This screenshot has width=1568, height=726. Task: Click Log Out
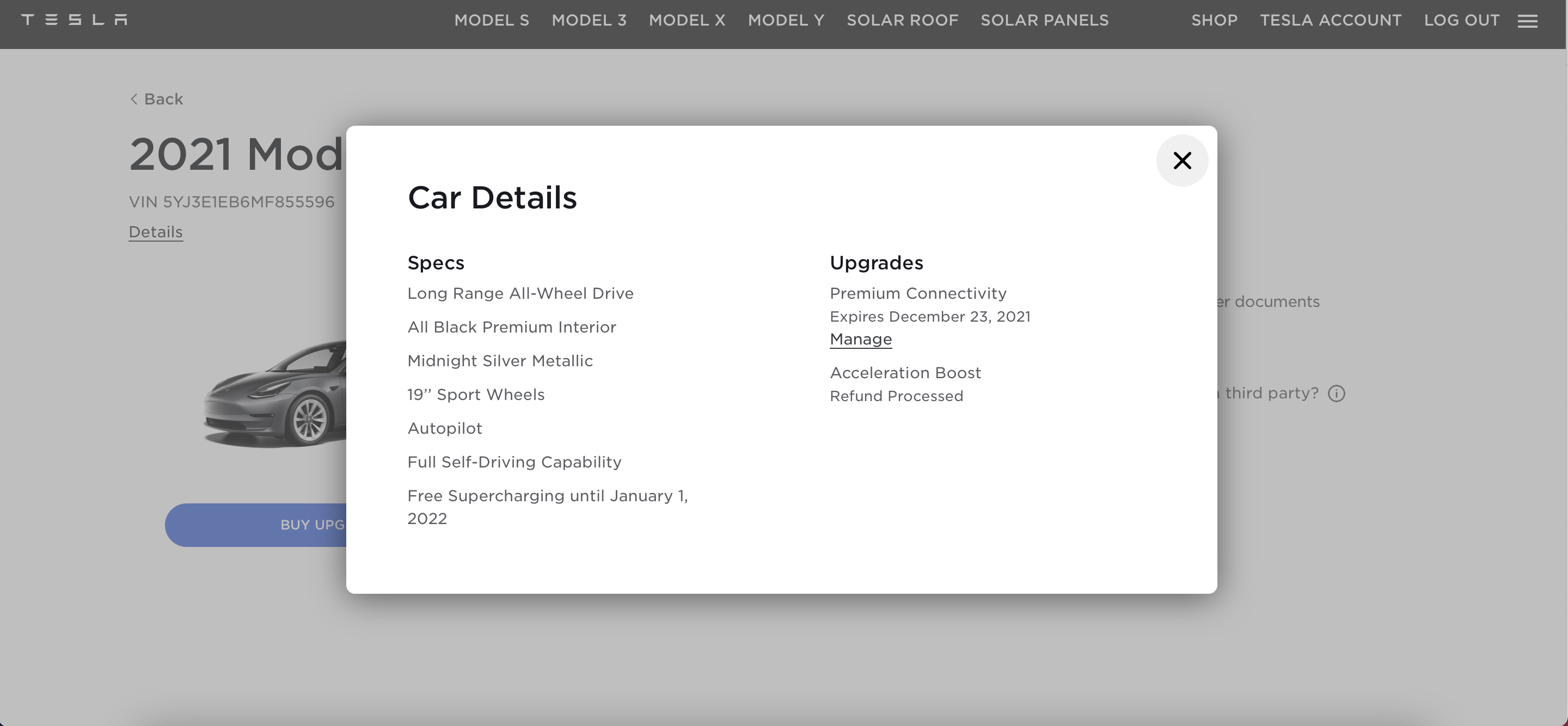click(1461, 20)
